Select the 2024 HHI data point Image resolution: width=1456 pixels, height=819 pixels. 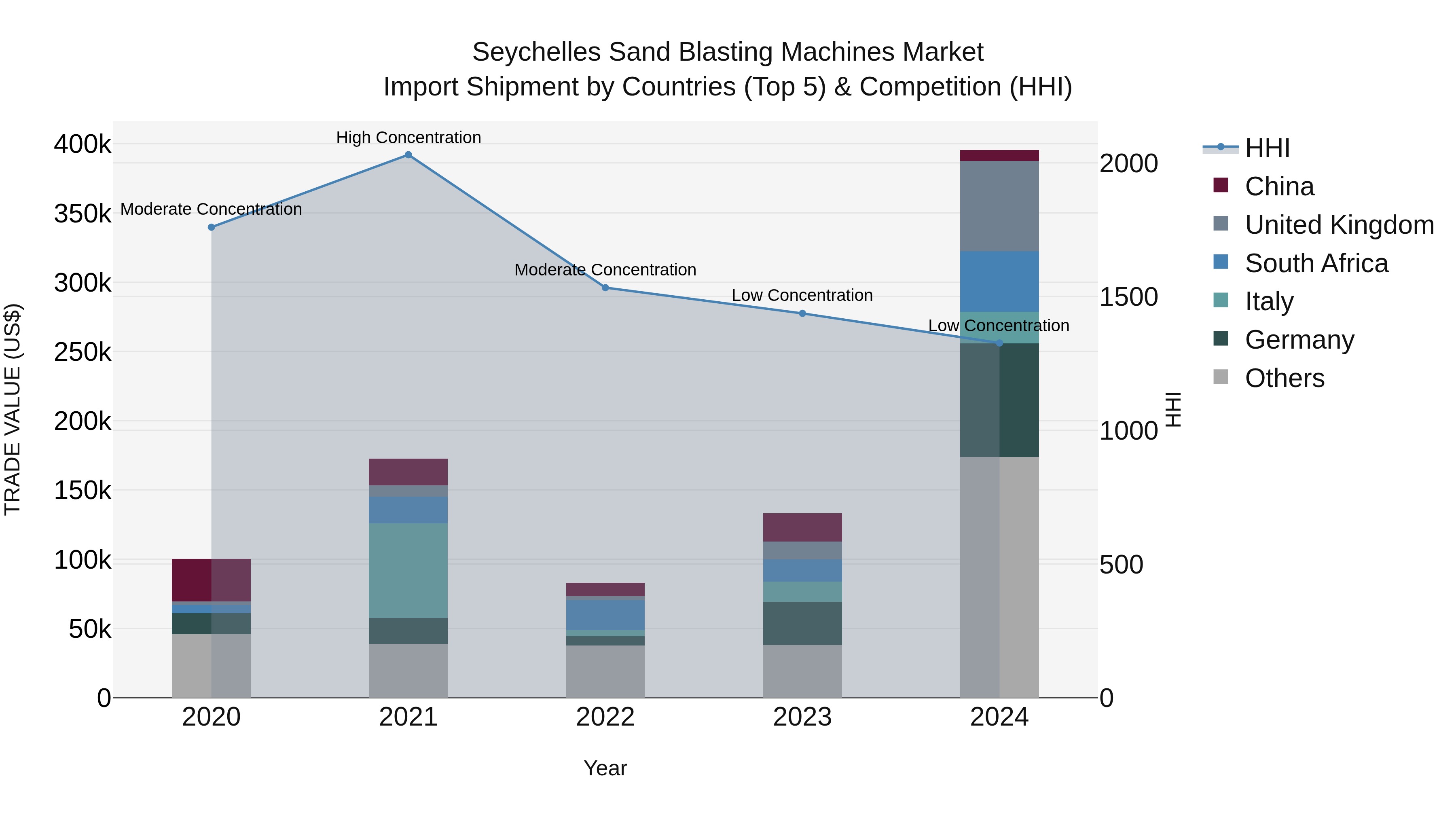coord(999,343)
